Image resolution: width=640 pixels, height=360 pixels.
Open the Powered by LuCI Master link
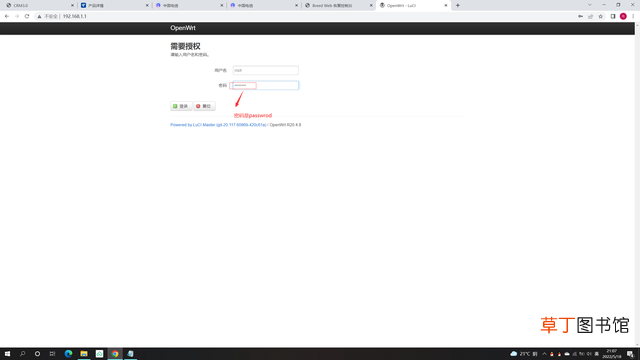point(218,125)
